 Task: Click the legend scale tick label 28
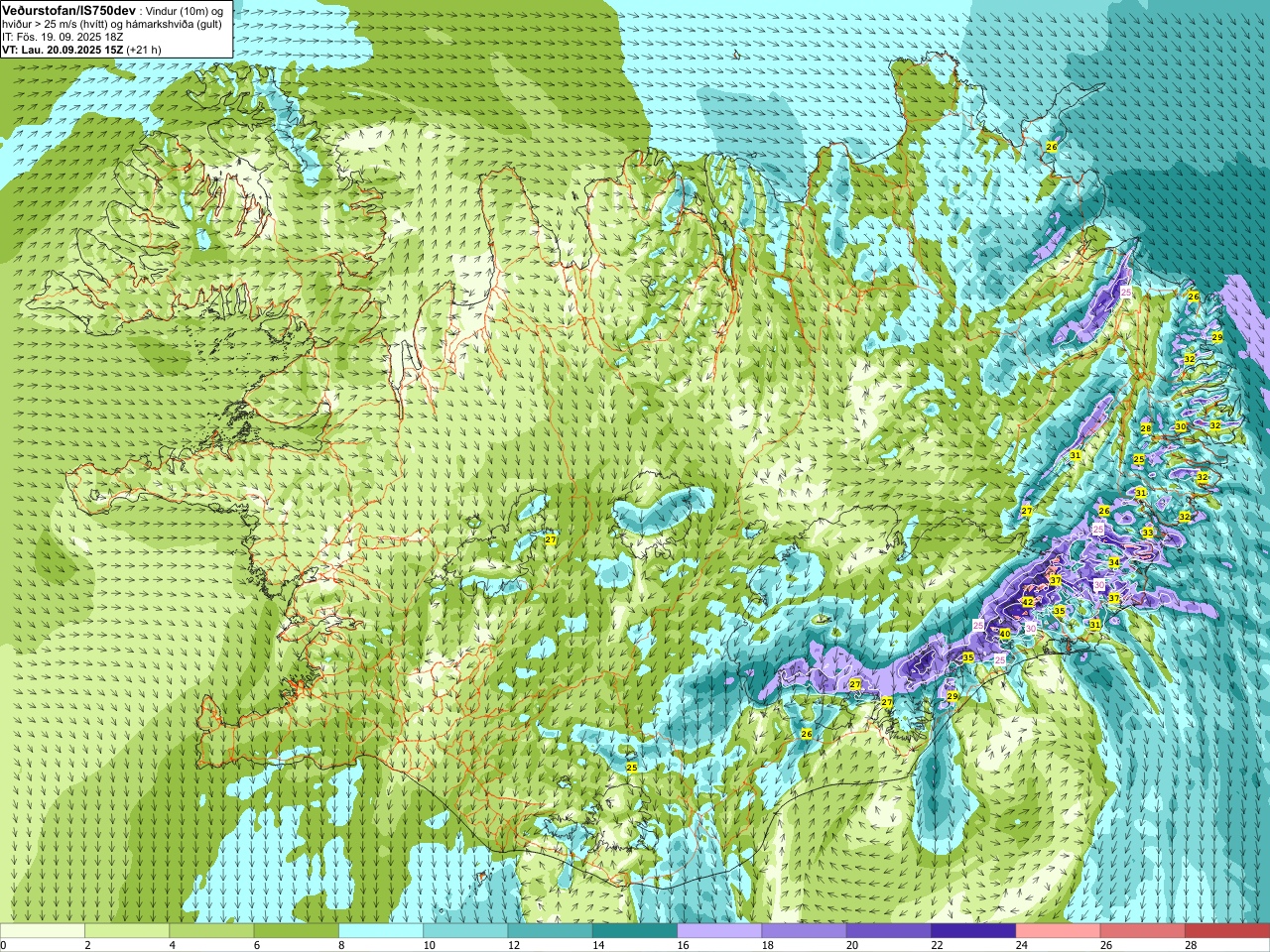pyautogui.click(x=1192, y=945)
